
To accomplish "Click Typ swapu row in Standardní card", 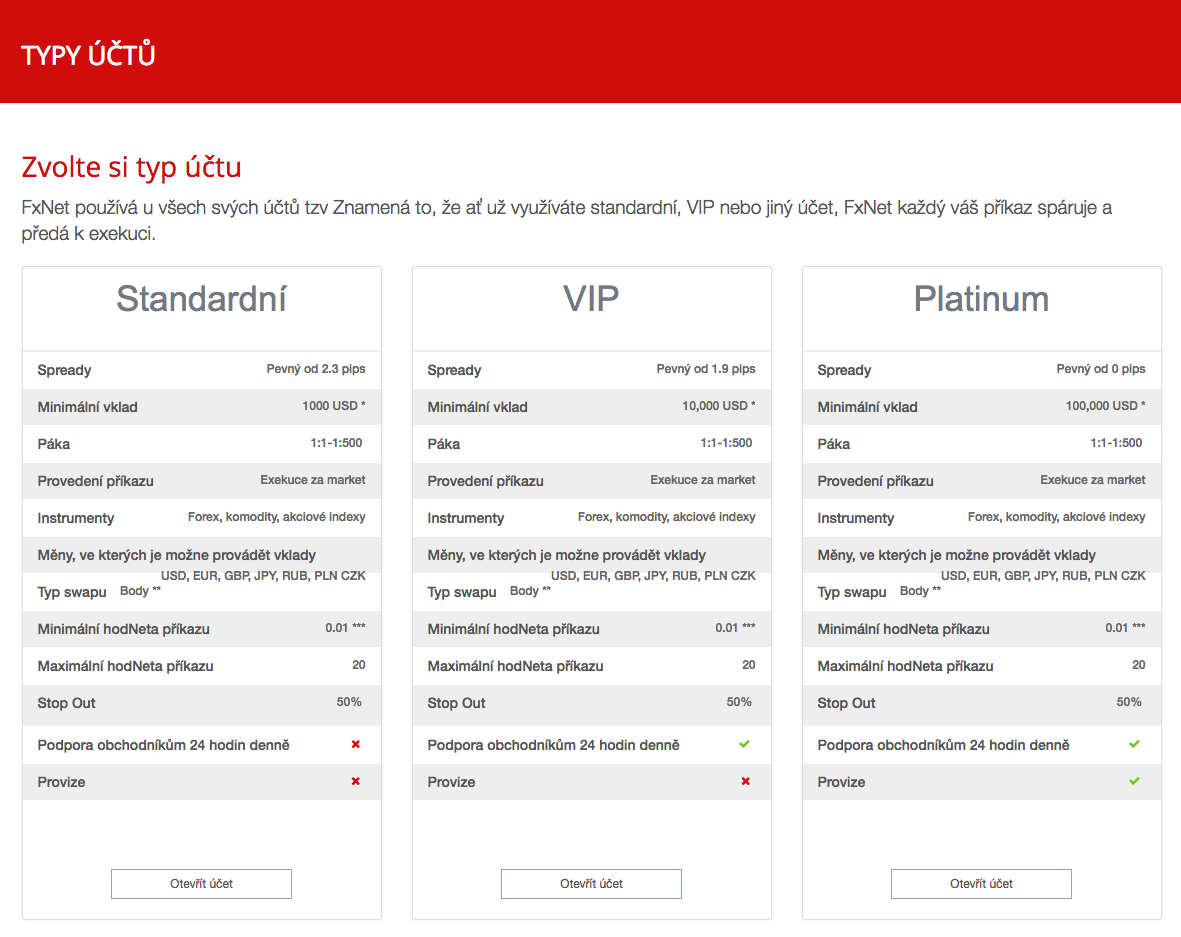I will [201, 592].
